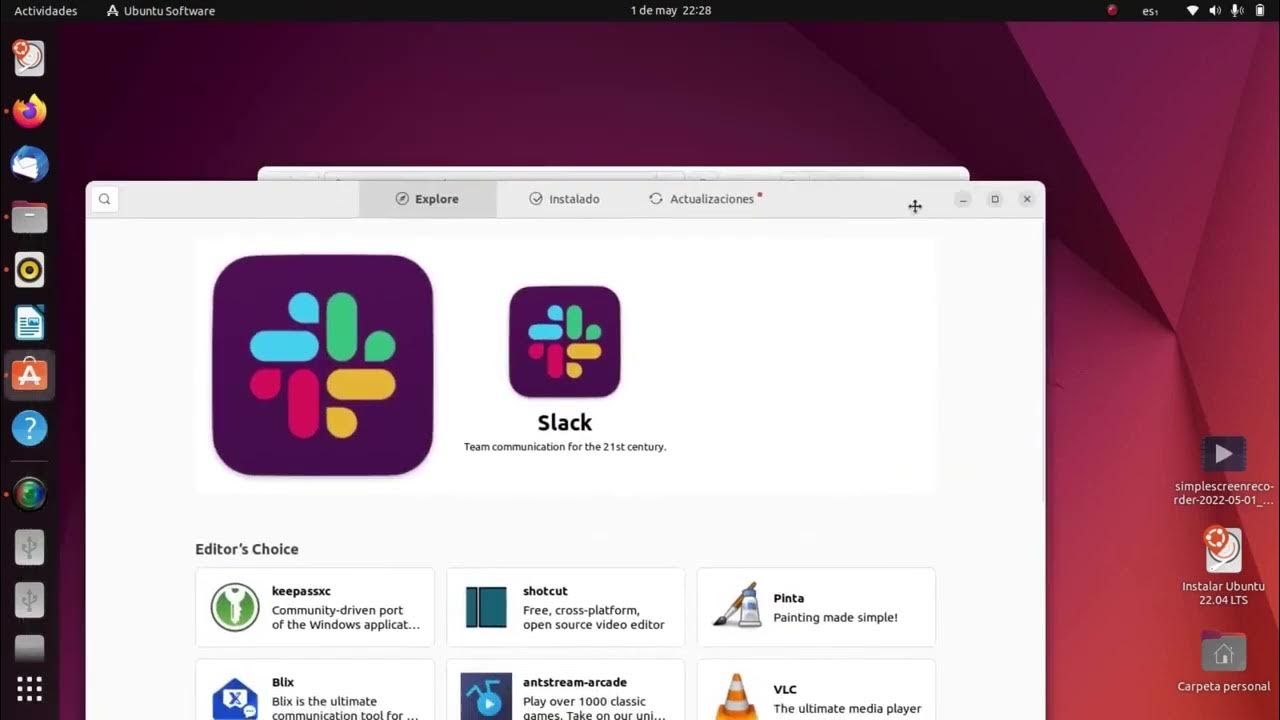Click the first USB drive dock icon
Image resolution: width=1280 pixels, height=720 pixels.
pyautogui.click(x=29, y=547)
